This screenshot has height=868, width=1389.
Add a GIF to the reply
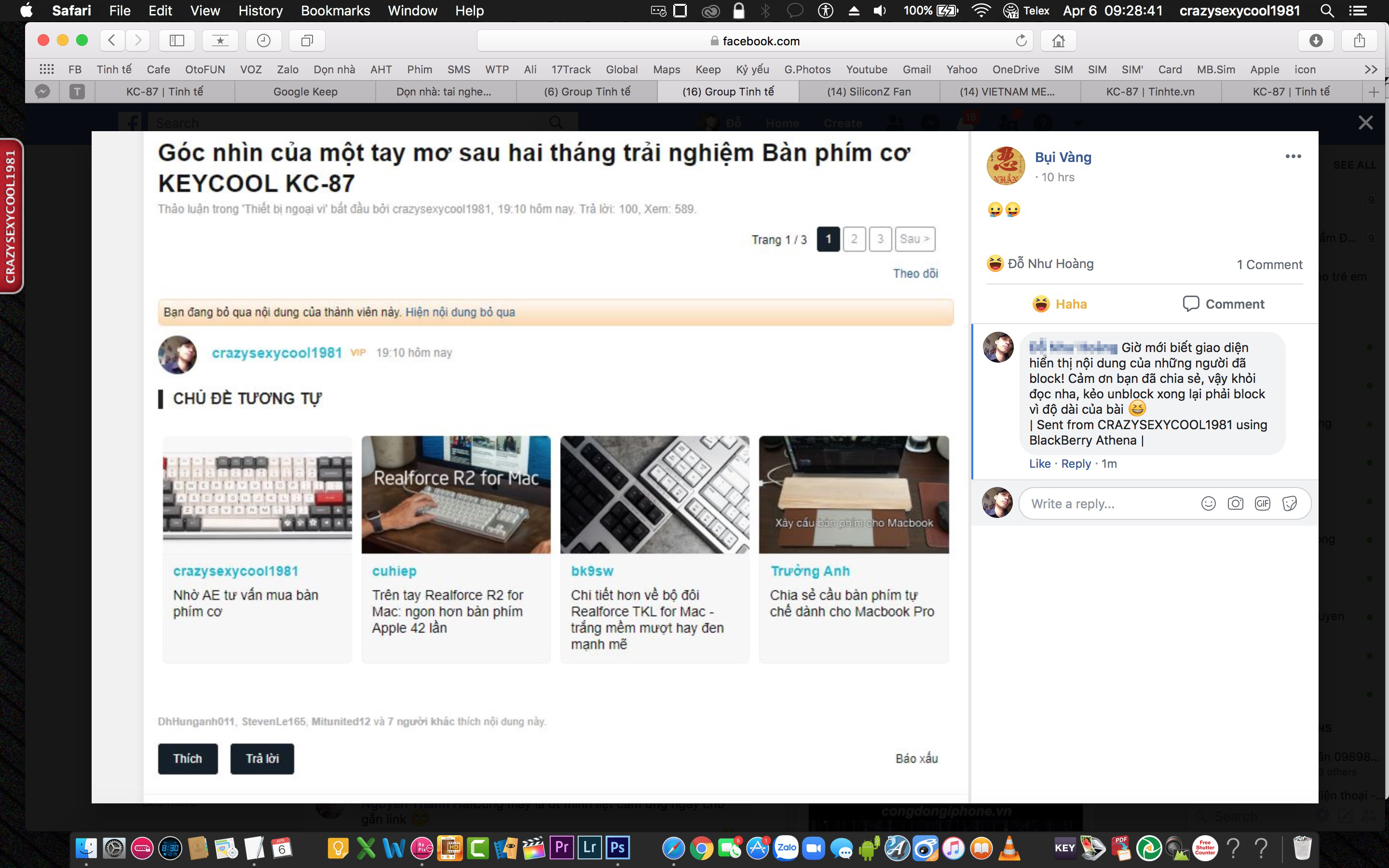click(x=1262, y=503)
